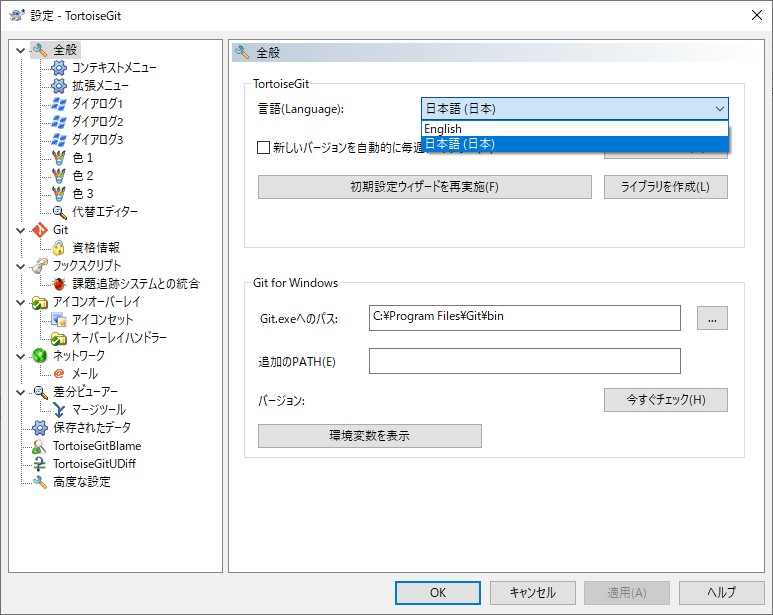This screenshot has height=615, width=773.
Task: Click the 色 2 color icon
Action: 59,175
